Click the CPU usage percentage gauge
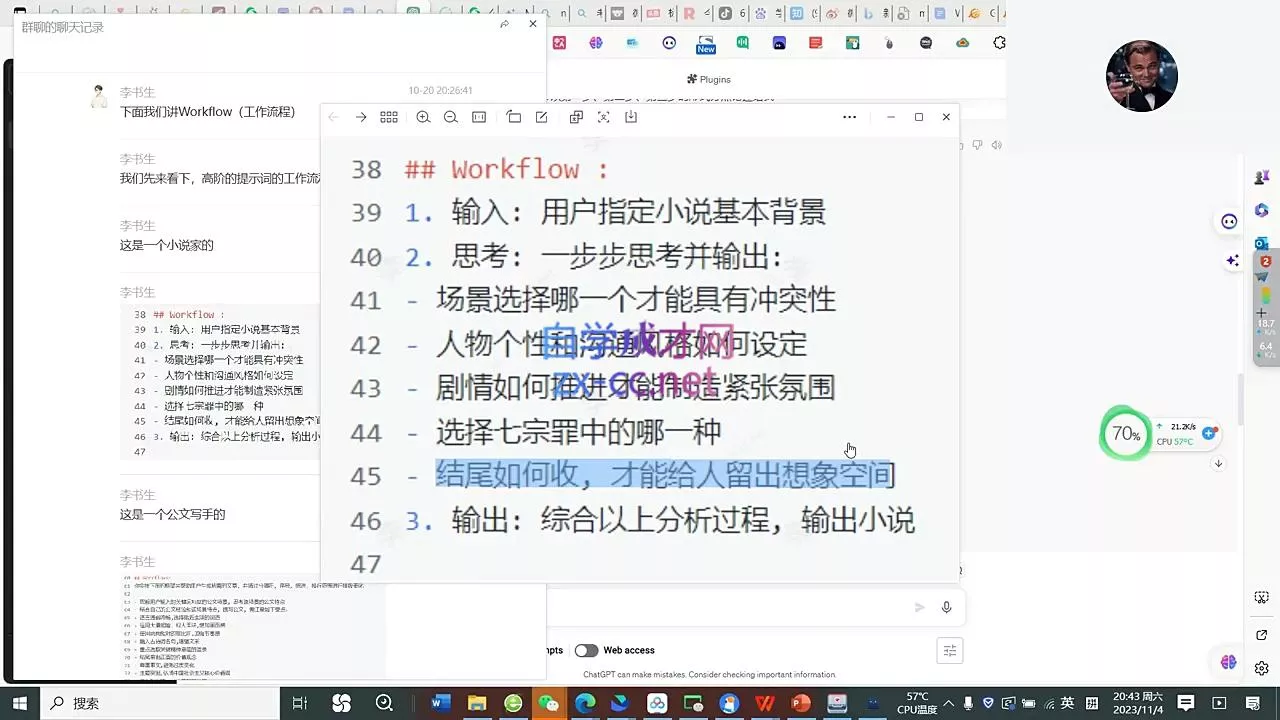The image size is (1280, 720). (1126, 434)
